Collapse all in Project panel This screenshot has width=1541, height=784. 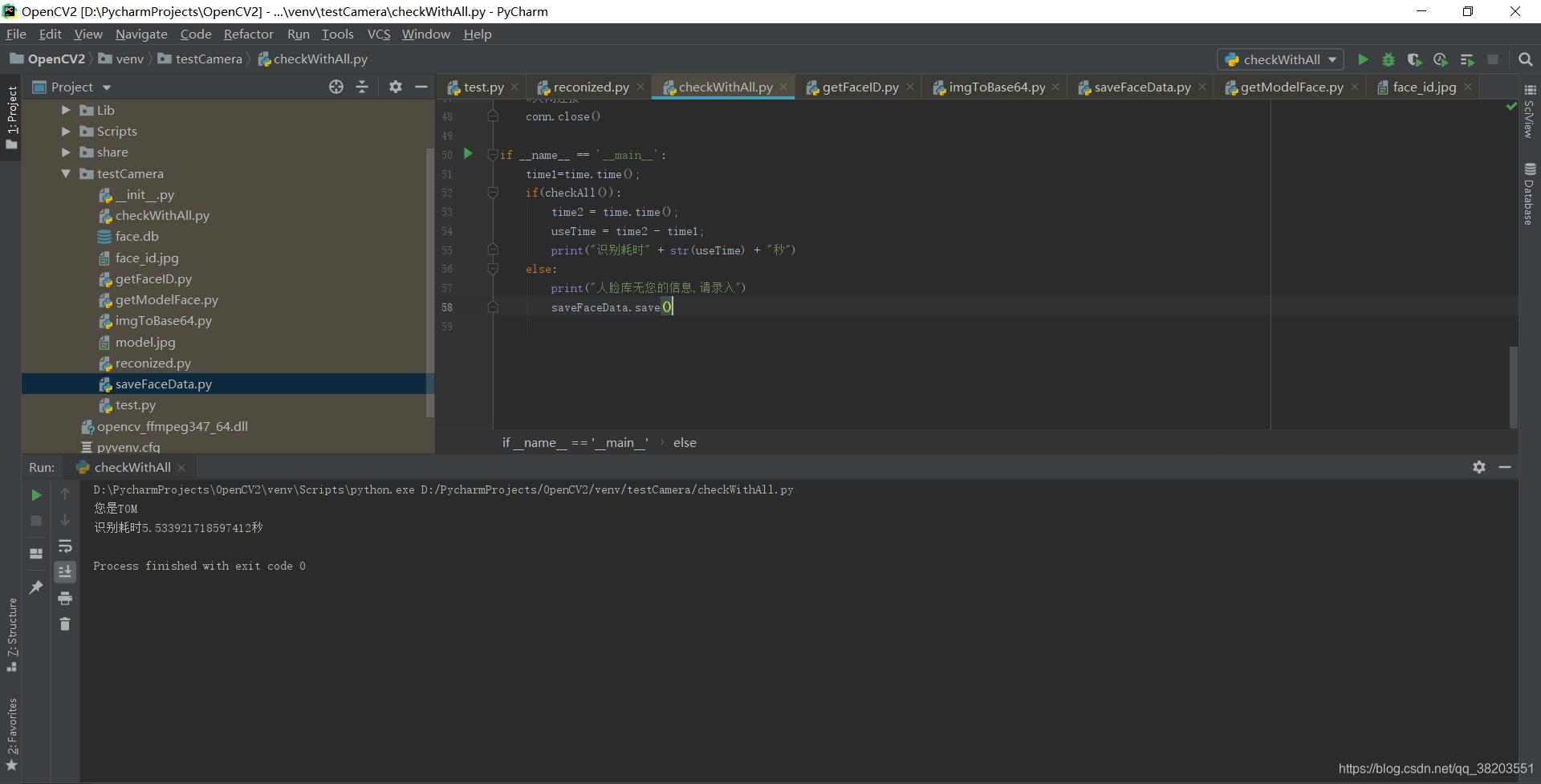pos(362,87)
